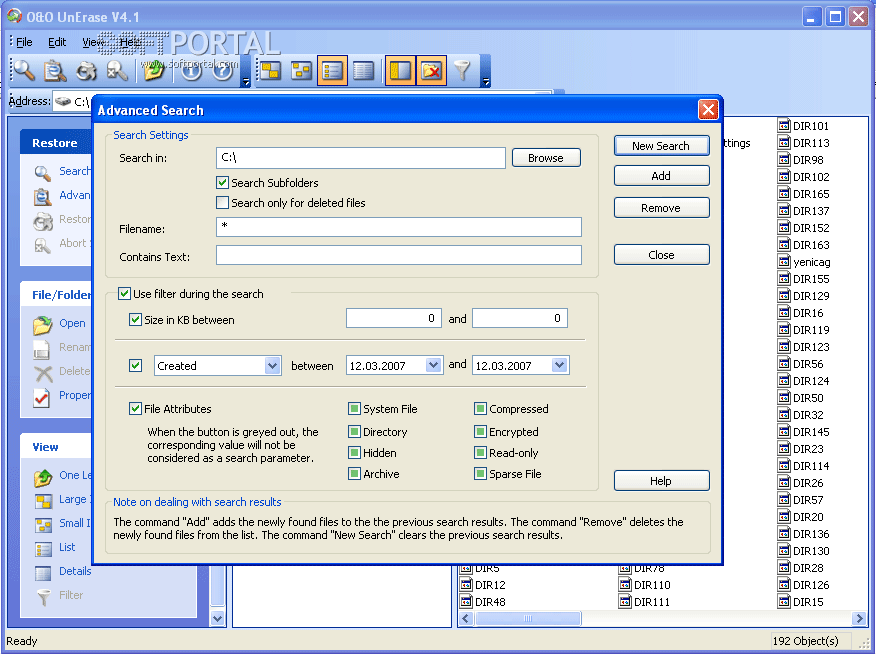Open the Edit menu
This screenshot has height=655, width=876.
(x=57, y=42)
